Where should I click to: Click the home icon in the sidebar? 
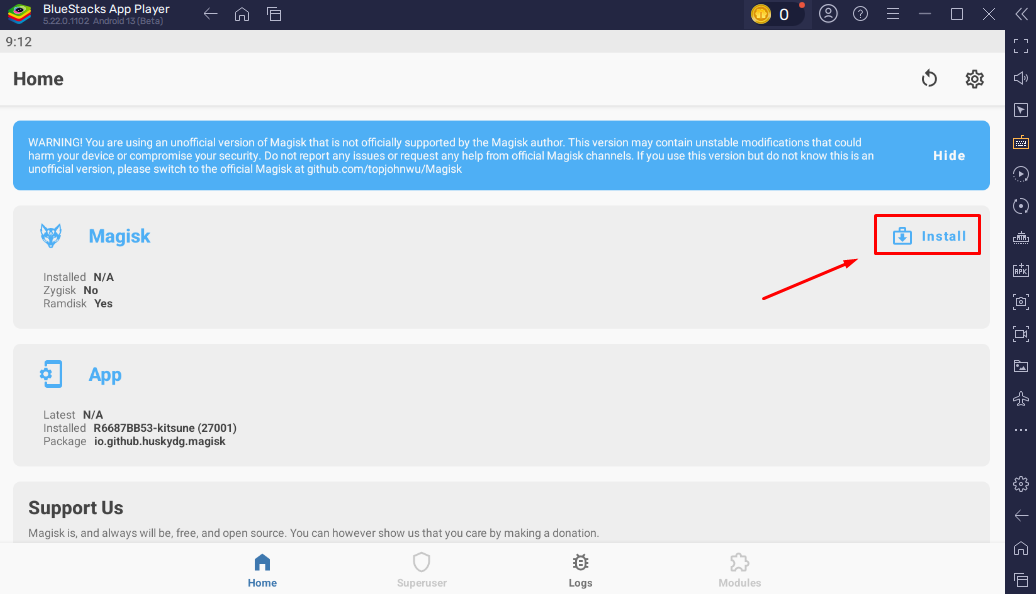pos(1021,548)
